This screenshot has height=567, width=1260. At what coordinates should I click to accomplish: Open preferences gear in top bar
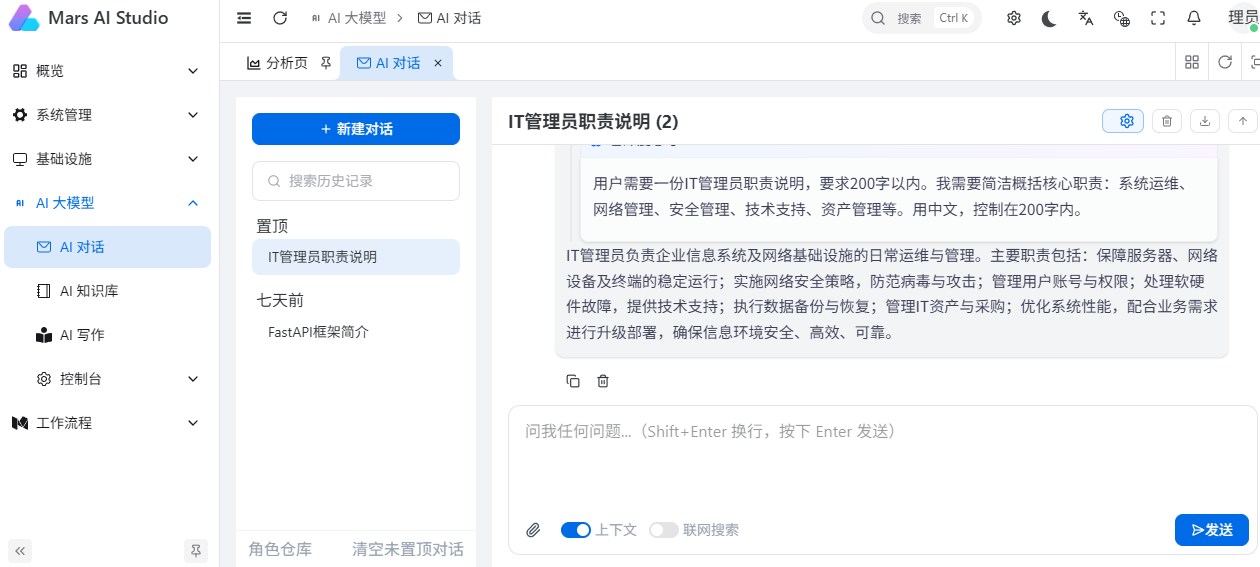click(x=1014, y=18)
